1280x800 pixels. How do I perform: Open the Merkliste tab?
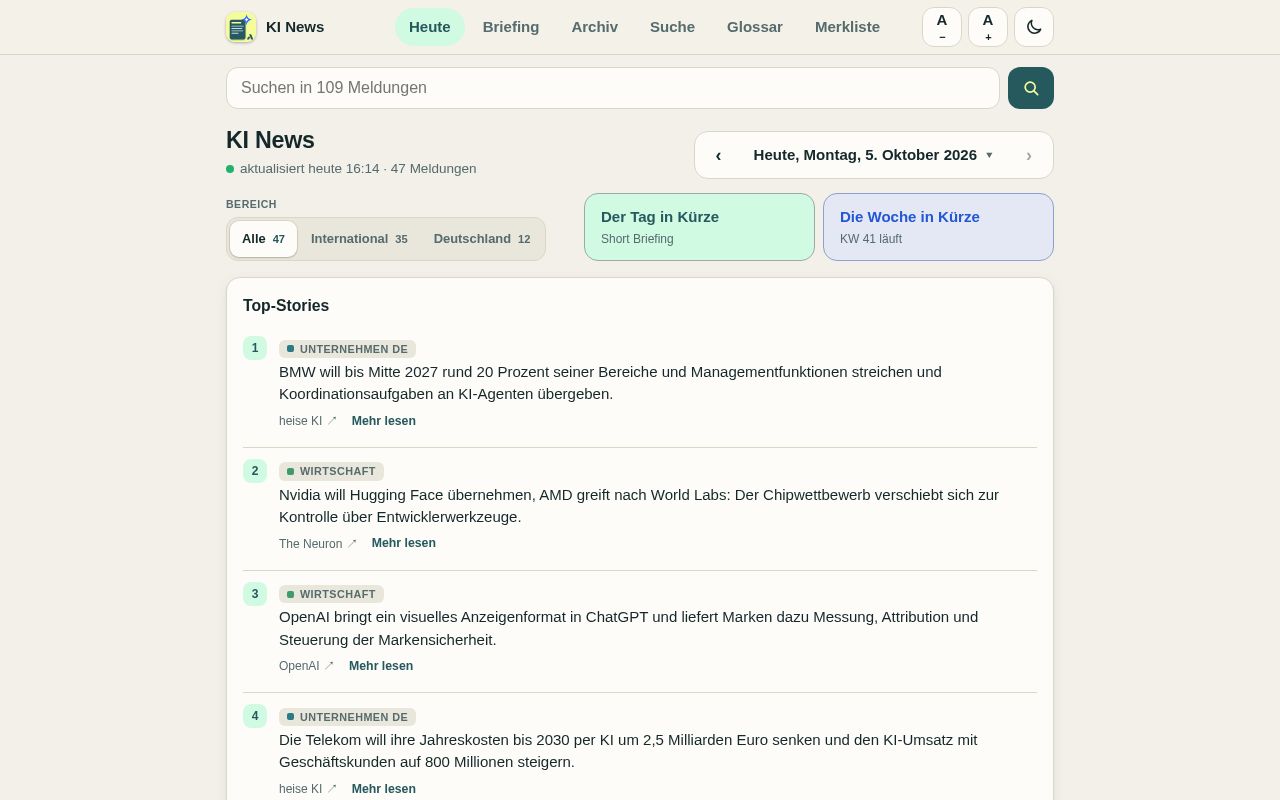tap(847, 27)
